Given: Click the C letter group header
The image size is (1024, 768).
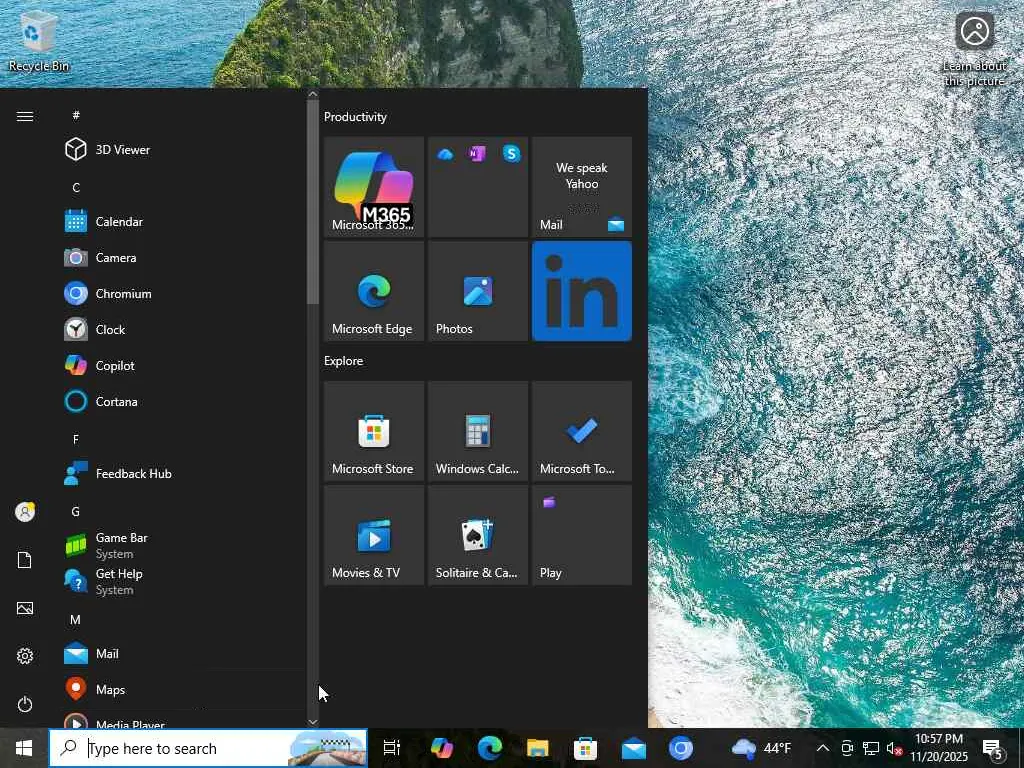Looking at the screenshot, I should [x=76, y=187].
